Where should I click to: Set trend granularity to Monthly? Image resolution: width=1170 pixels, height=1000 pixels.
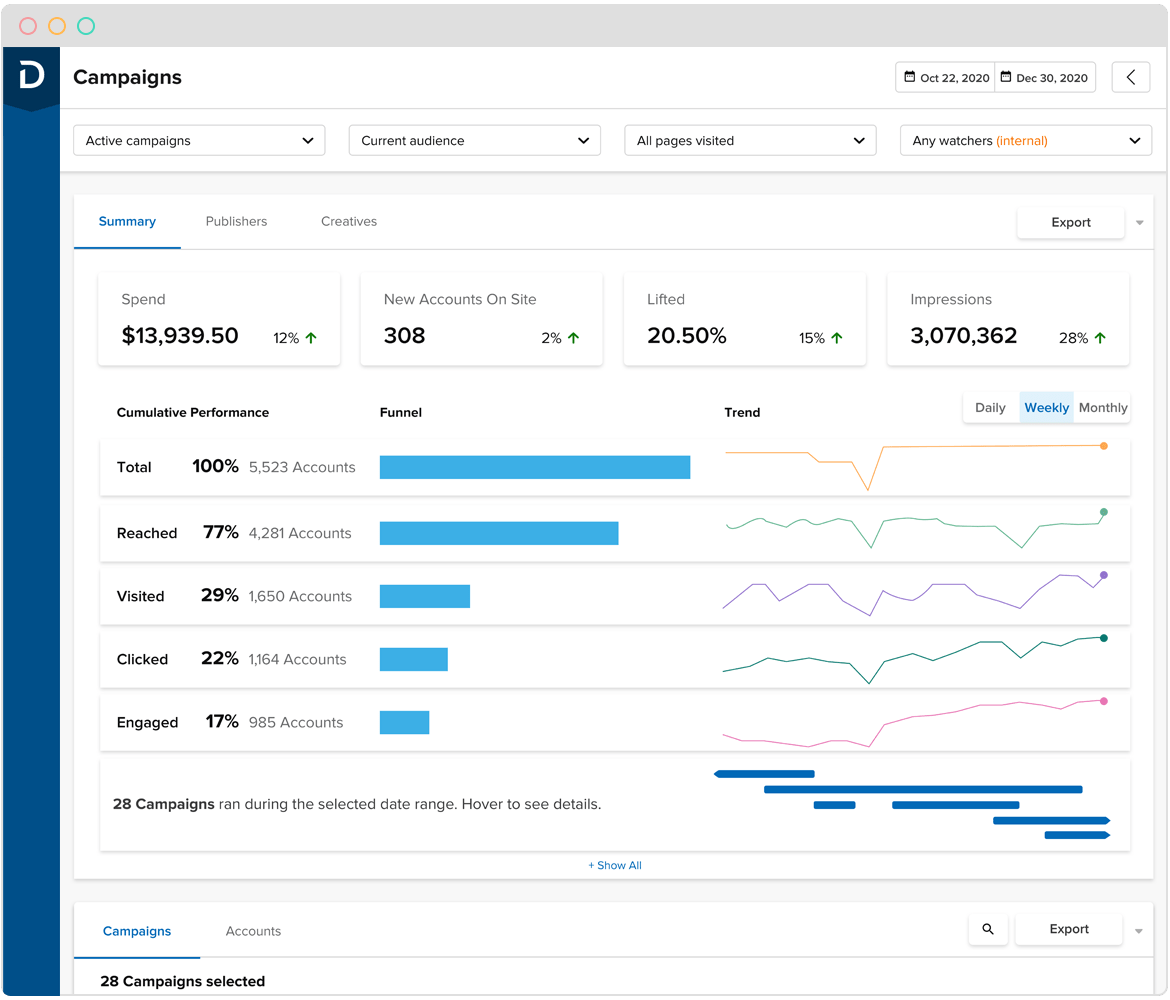(1103, 407)
